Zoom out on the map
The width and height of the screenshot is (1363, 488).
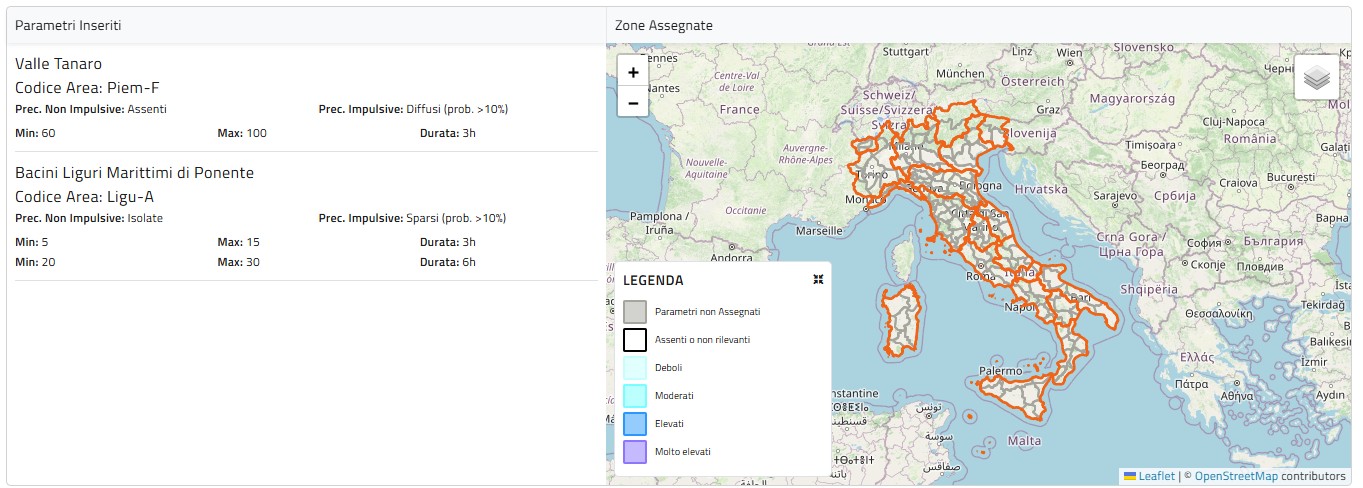[x=633, y=102]
